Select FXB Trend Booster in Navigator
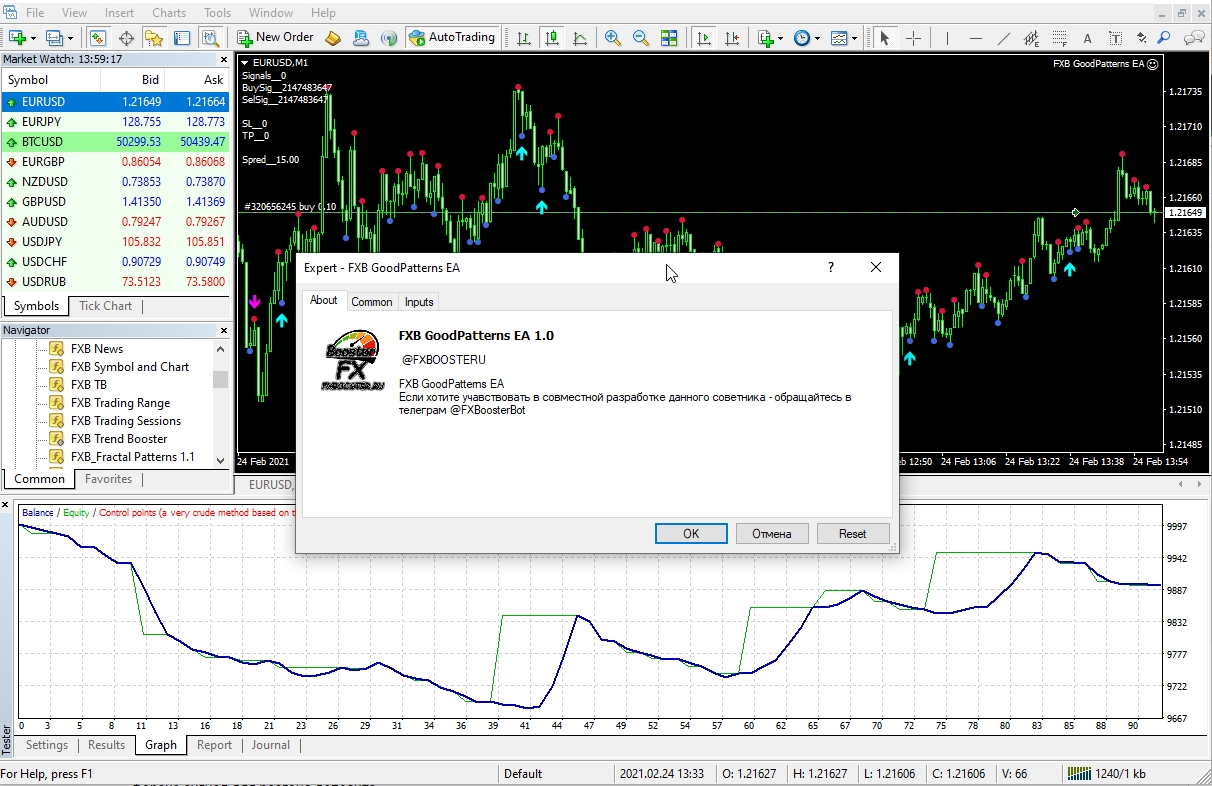 pyautogui.click(x=119, y=439)
